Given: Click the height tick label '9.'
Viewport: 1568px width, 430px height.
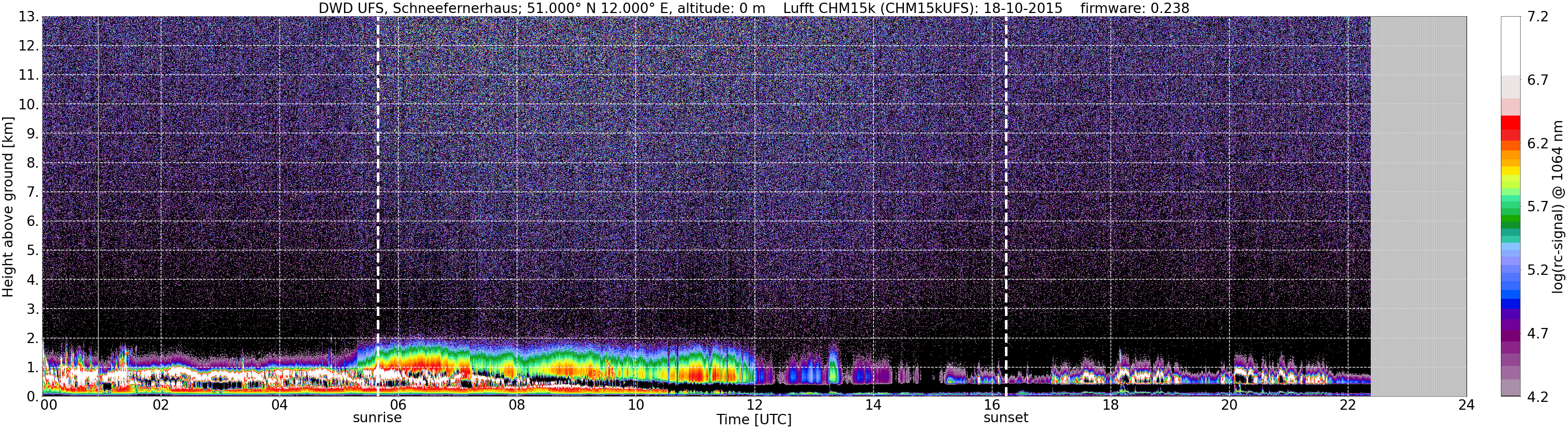Looking at the screenshot, I should pos(33,134).
